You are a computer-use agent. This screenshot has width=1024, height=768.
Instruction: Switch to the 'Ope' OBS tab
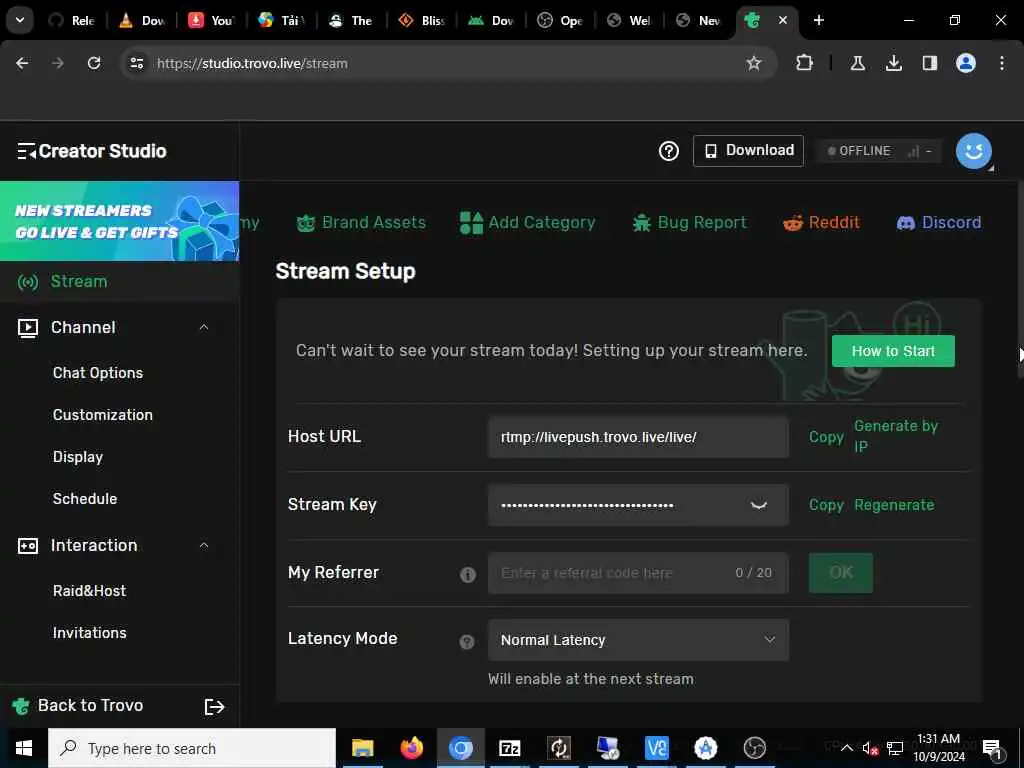coord(561,20)
